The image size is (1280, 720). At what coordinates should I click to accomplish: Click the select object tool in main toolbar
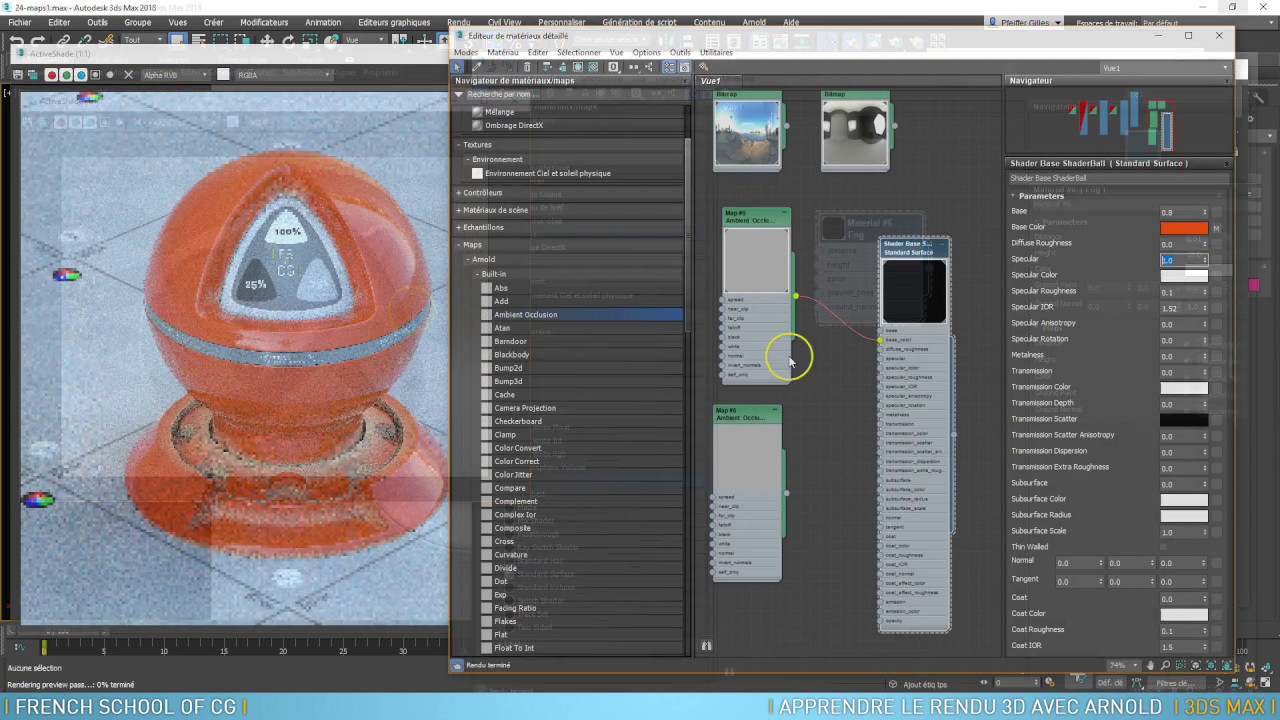coord(178,41)
